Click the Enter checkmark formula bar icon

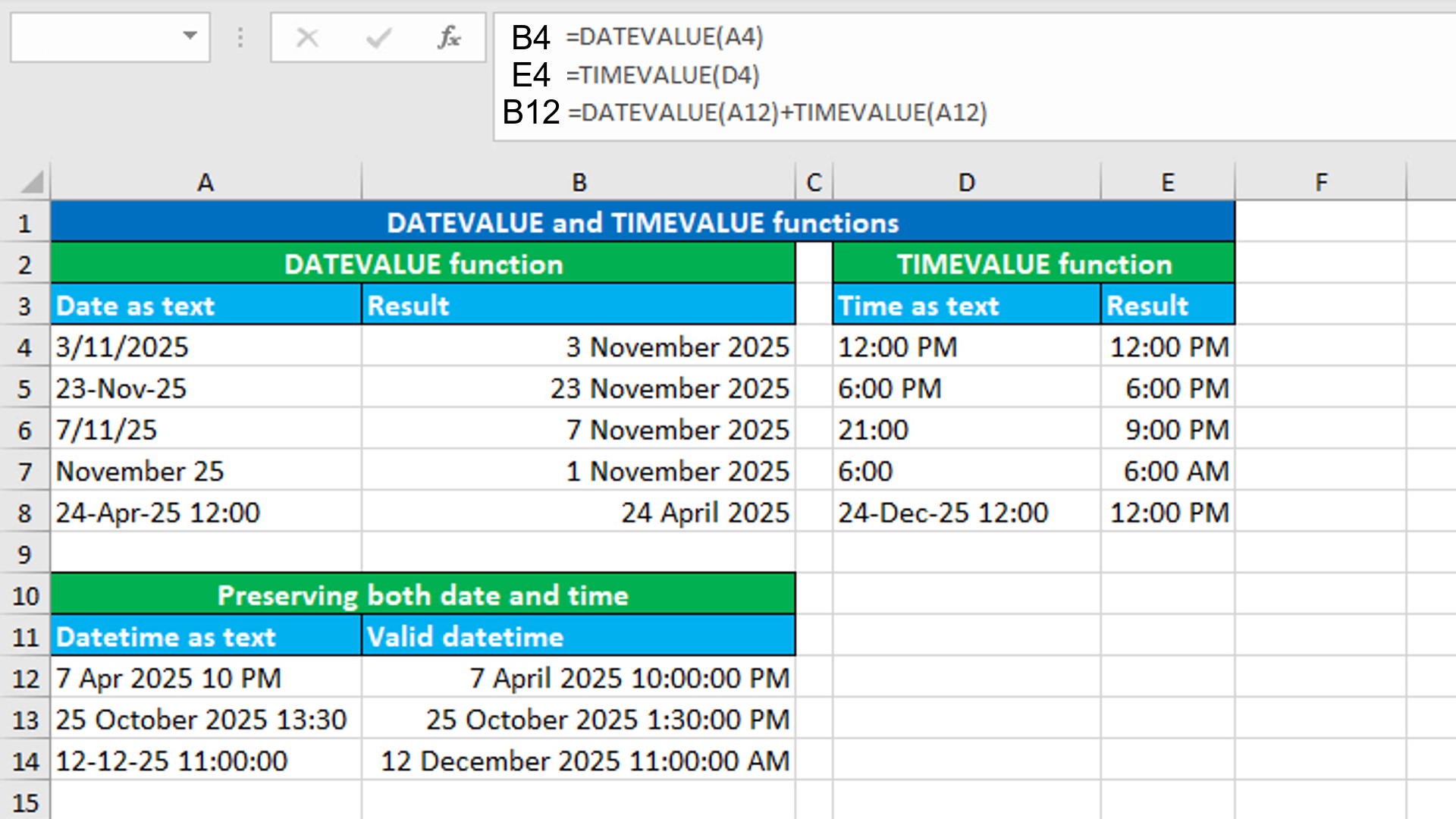coord(378,37)
